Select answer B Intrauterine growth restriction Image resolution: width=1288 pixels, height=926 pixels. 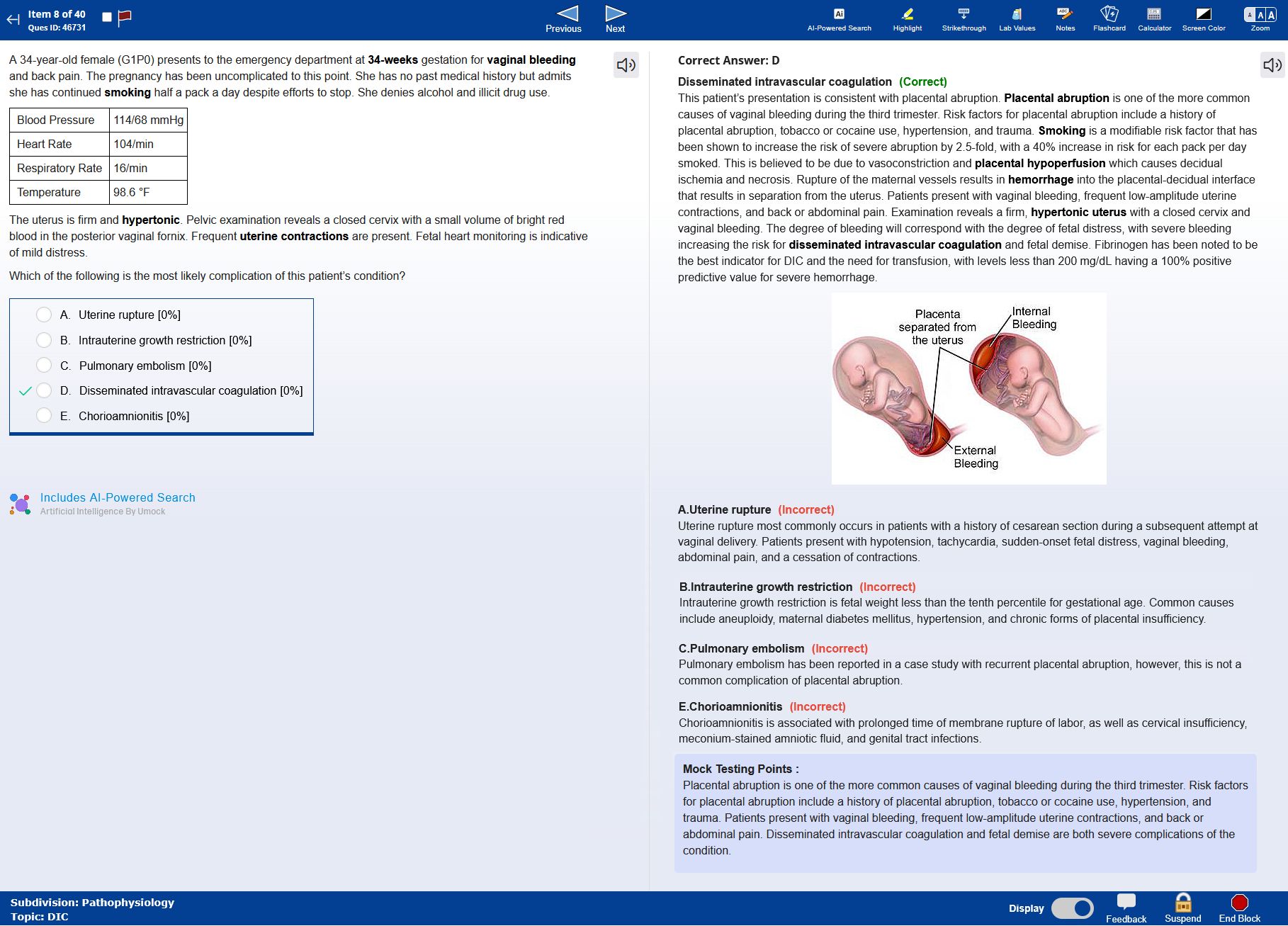pyautogui.click(x=44, y=340)
